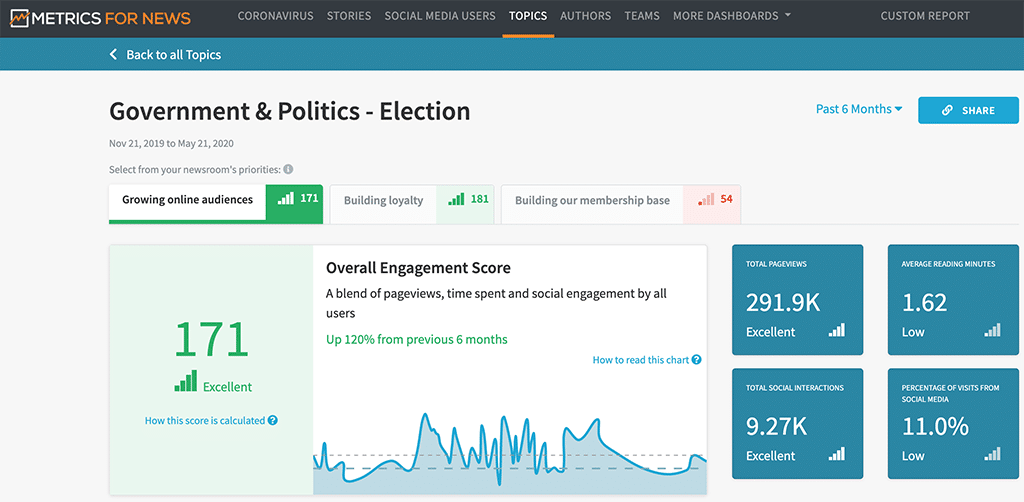This screenshot has width=1024, height=502.
Task: Click the red bars icon showing 54
Action: click(707, 199)
